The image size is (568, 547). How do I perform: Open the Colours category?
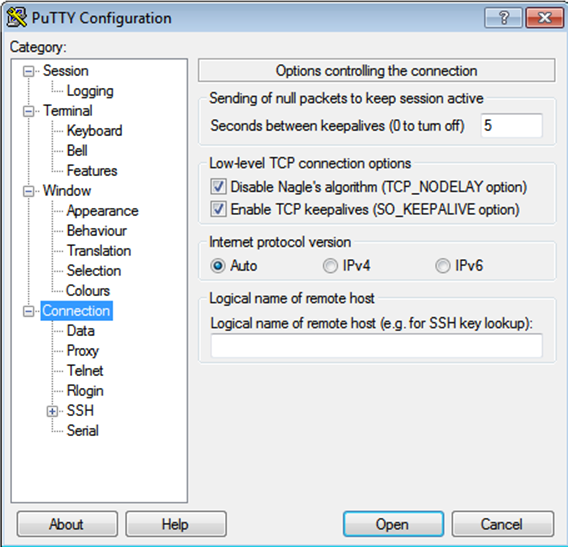tap(88, 291)
